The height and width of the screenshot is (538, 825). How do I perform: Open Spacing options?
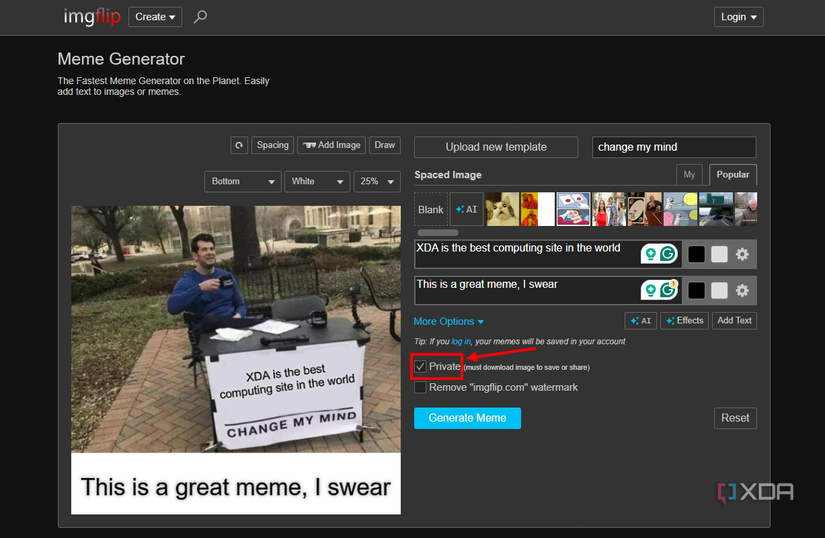click(x=273, y=145)
